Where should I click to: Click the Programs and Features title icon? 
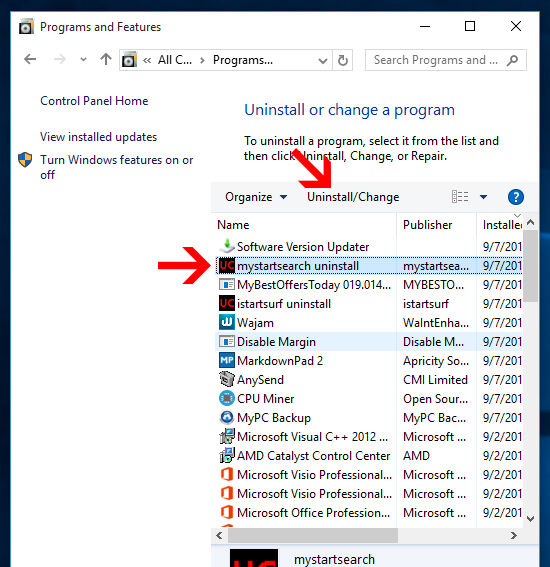point(26,27)
